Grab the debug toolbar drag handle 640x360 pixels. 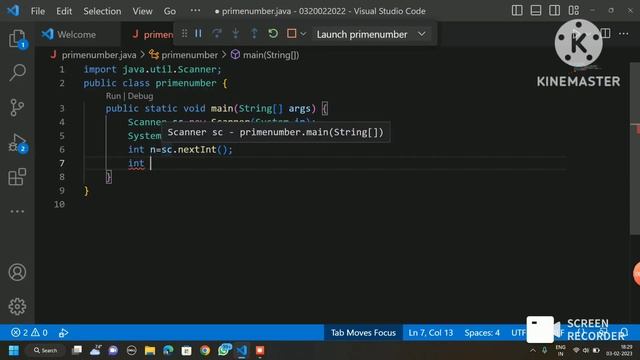184,34
